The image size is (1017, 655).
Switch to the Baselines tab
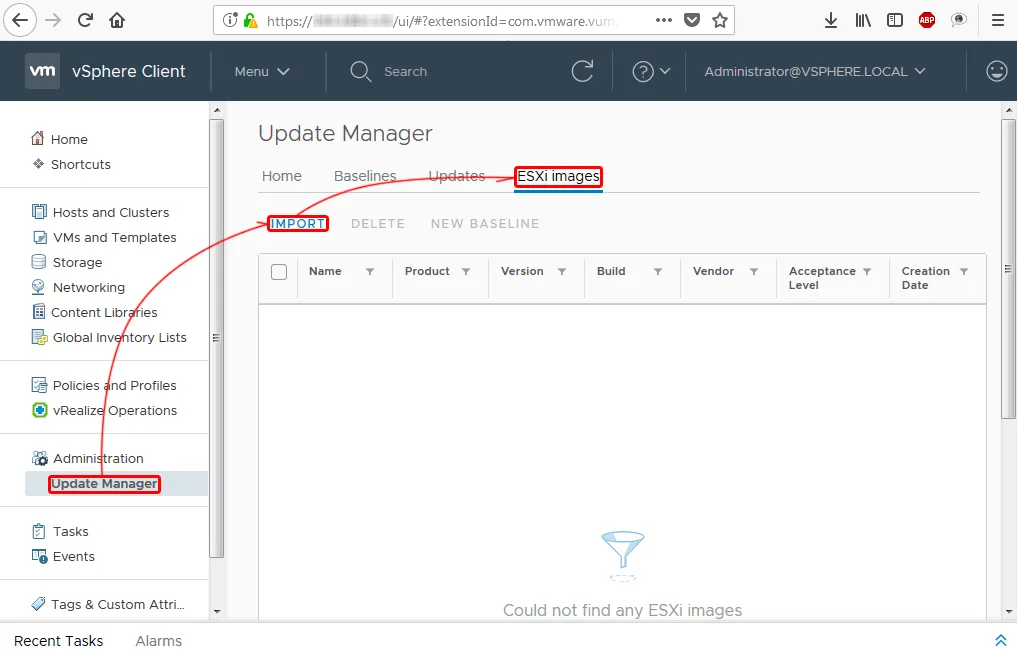click(x=365, y=176)
